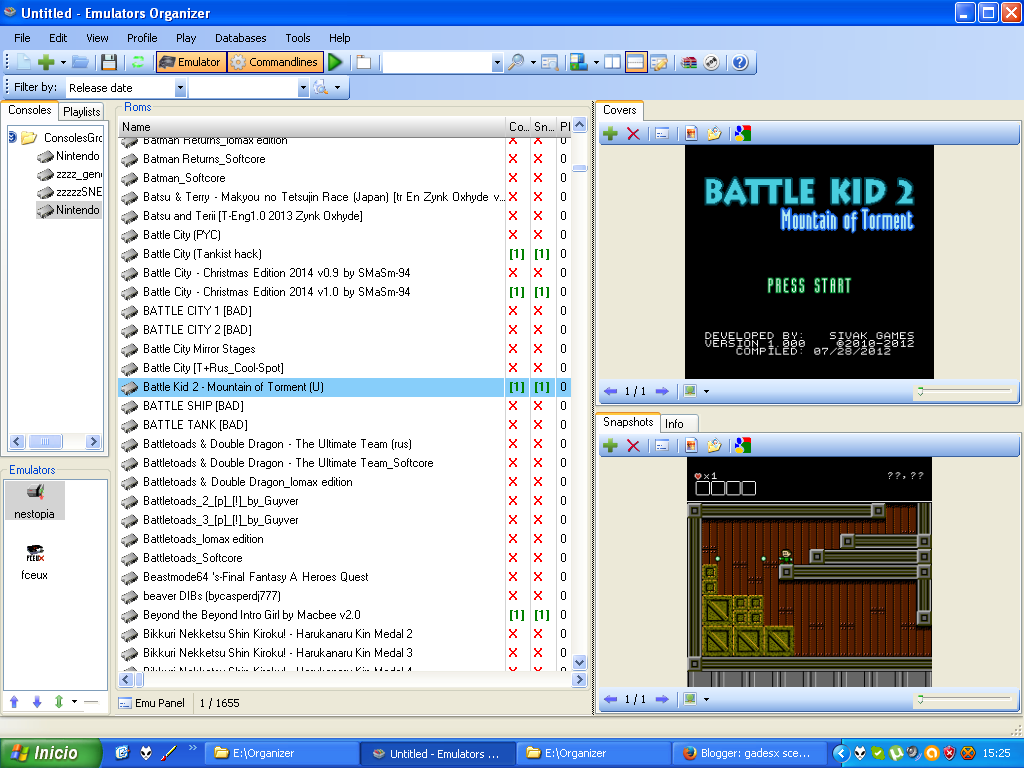Open the Filter by Release date dropdown
This screenshot has width=1024, height=768.
[180, 88]
